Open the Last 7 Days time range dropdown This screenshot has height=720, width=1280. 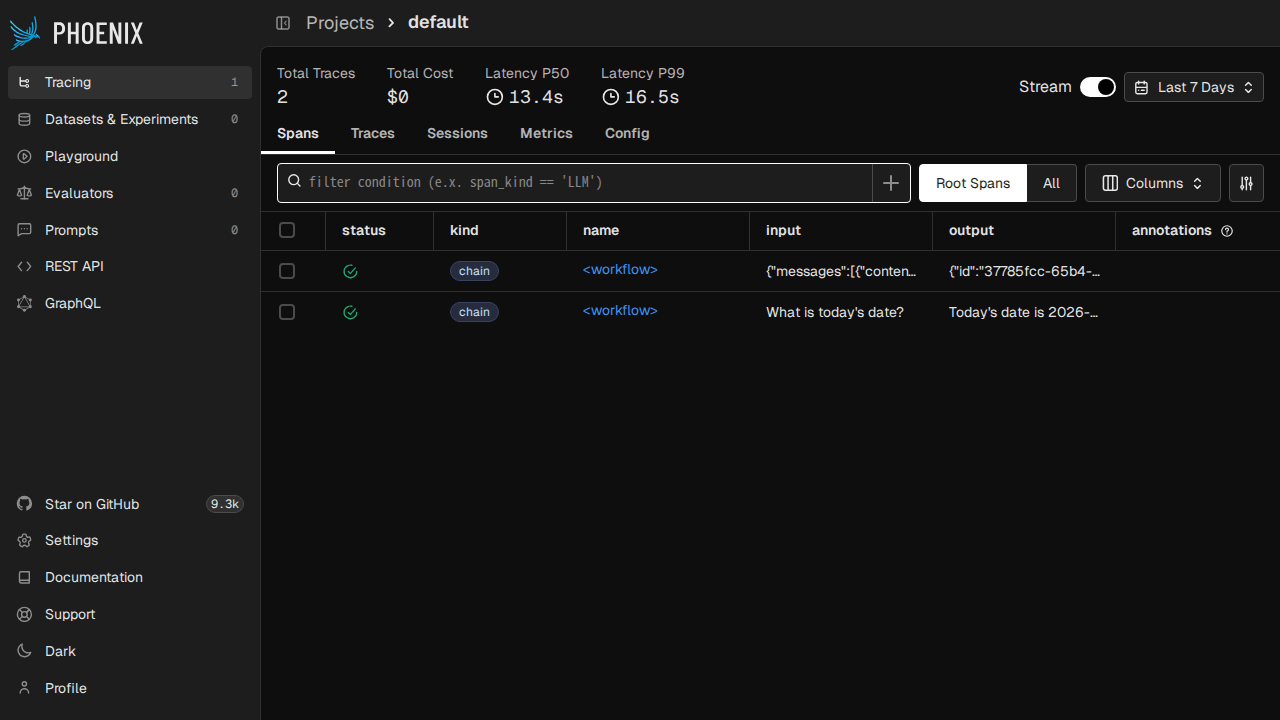point(1193,87)
